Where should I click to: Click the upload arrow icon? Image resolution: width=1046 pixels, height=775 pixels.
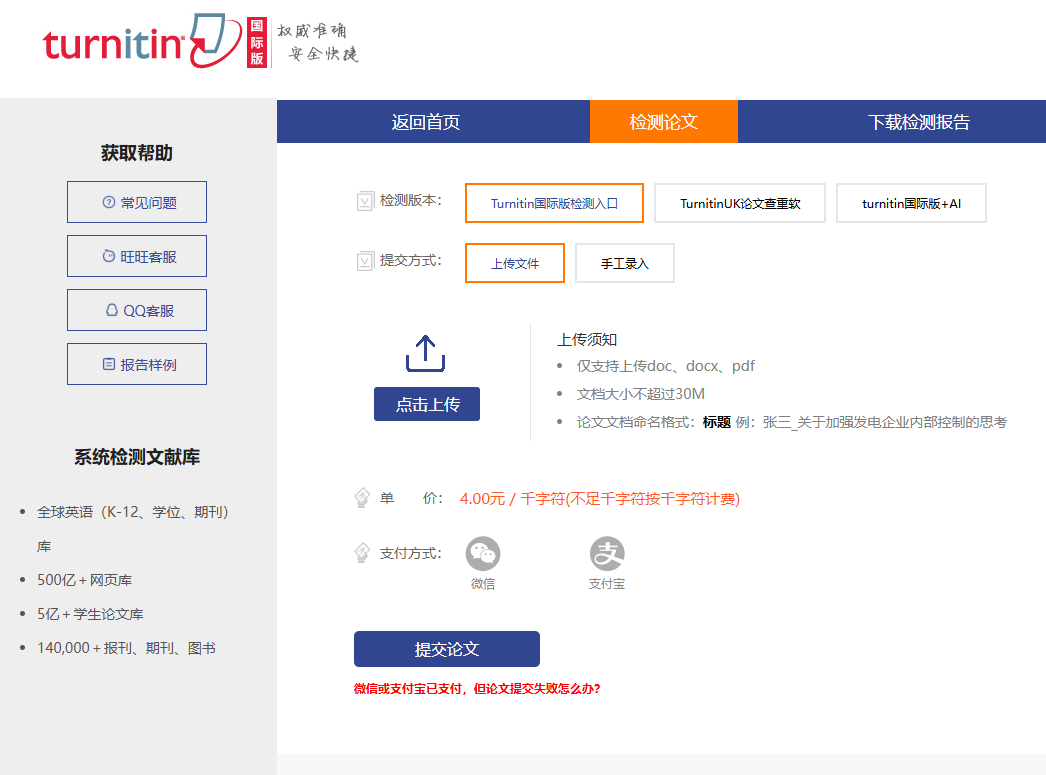pos(426,353)
